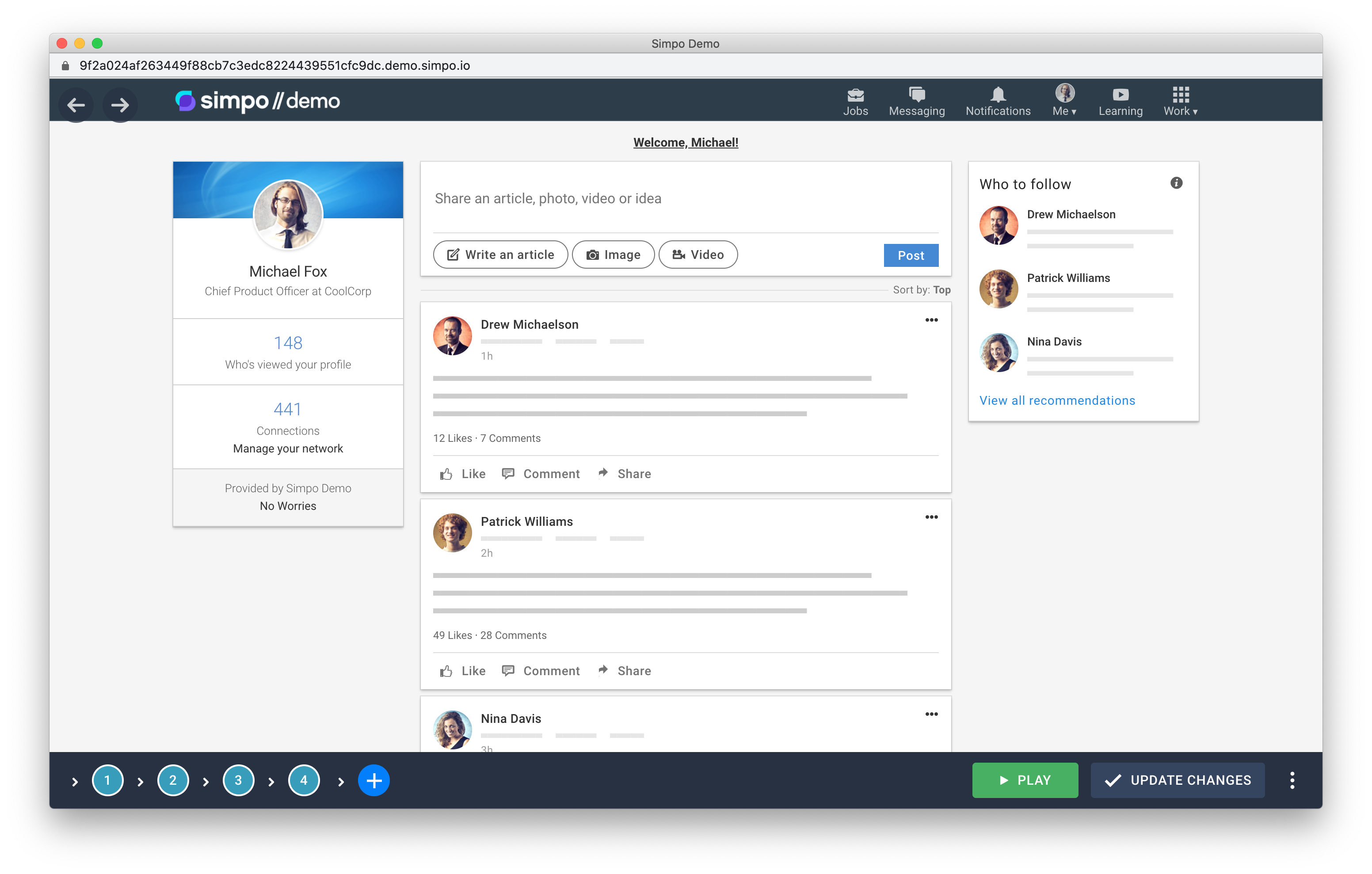1372x874 pixels.
Task: Click the 148 profile views count
Action: coord(288,343)
